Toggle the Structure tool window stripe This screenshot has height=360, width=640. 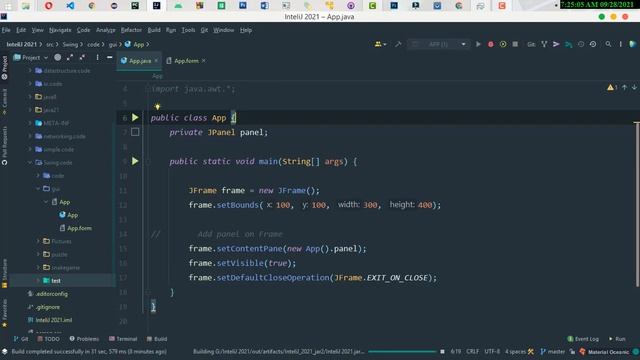point(4,273)
